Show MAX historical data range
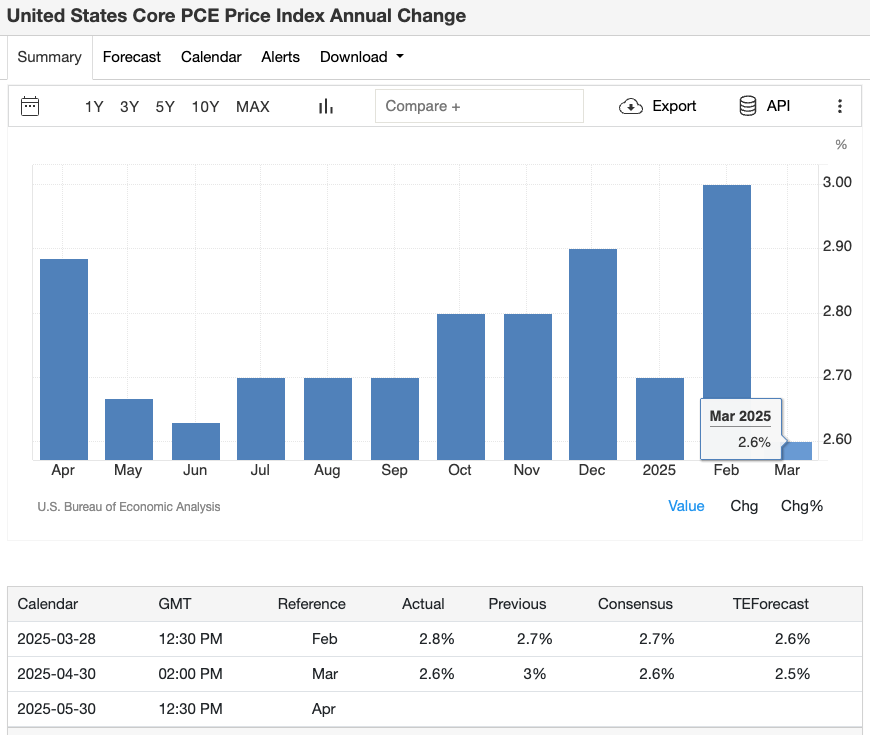870x735 pixels. (x=252, y=106)
